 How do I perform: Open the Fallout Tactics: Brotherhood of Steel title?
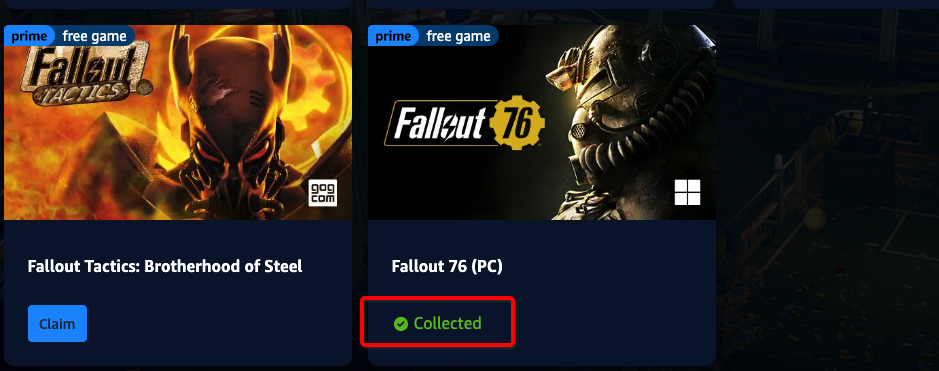click(x=165, y=266)
